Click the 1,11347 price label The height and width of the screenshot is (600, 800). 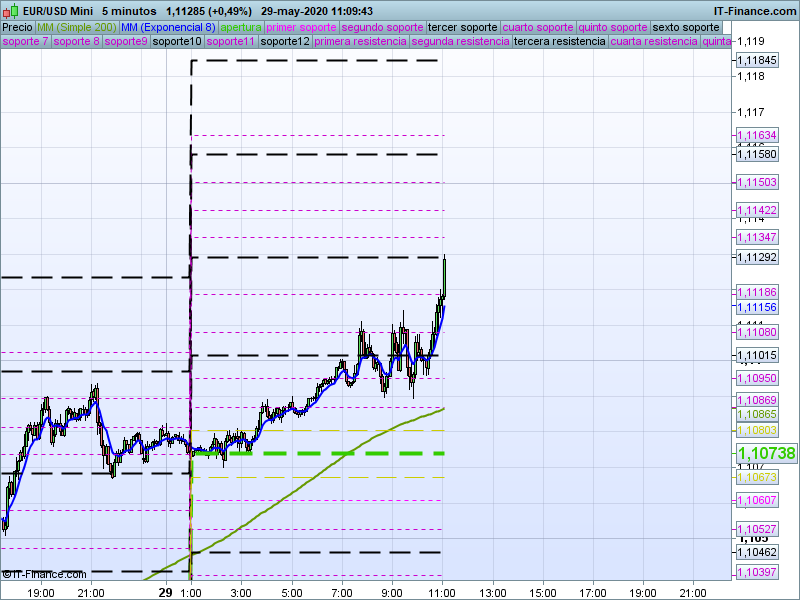click(x=757, y=237)
